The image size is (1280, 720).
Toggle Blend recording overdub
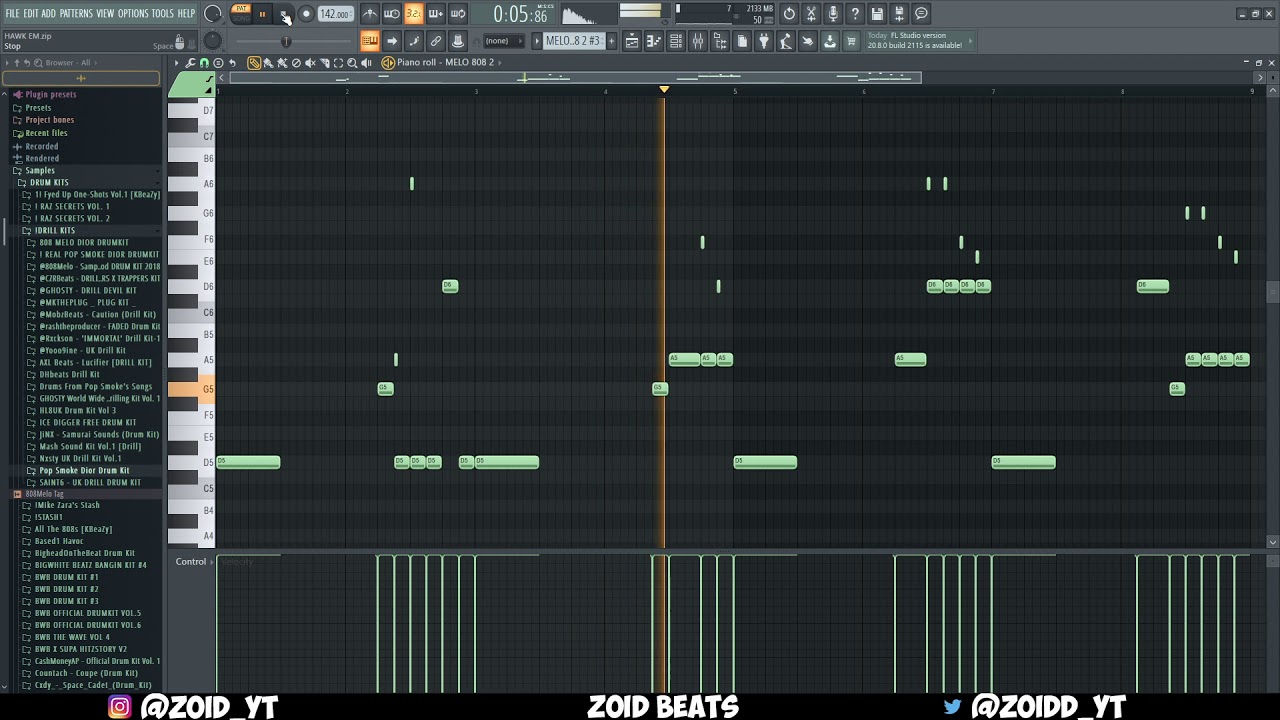[435, 14]
